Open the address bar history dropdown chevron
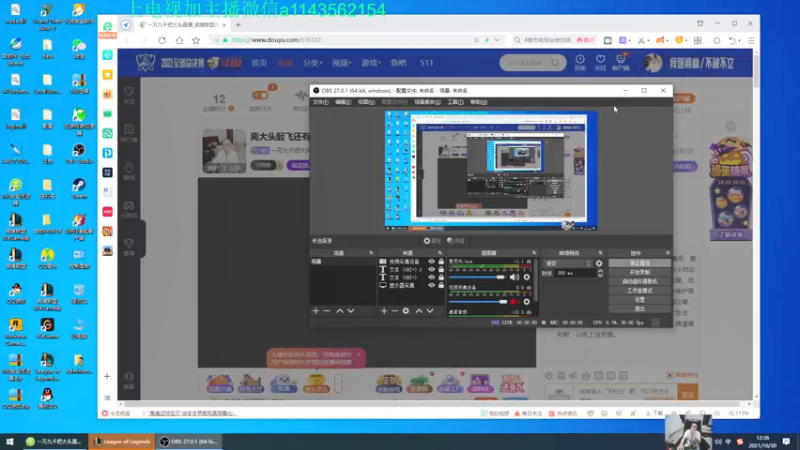 pyautogui.click(x=497, y=40)
